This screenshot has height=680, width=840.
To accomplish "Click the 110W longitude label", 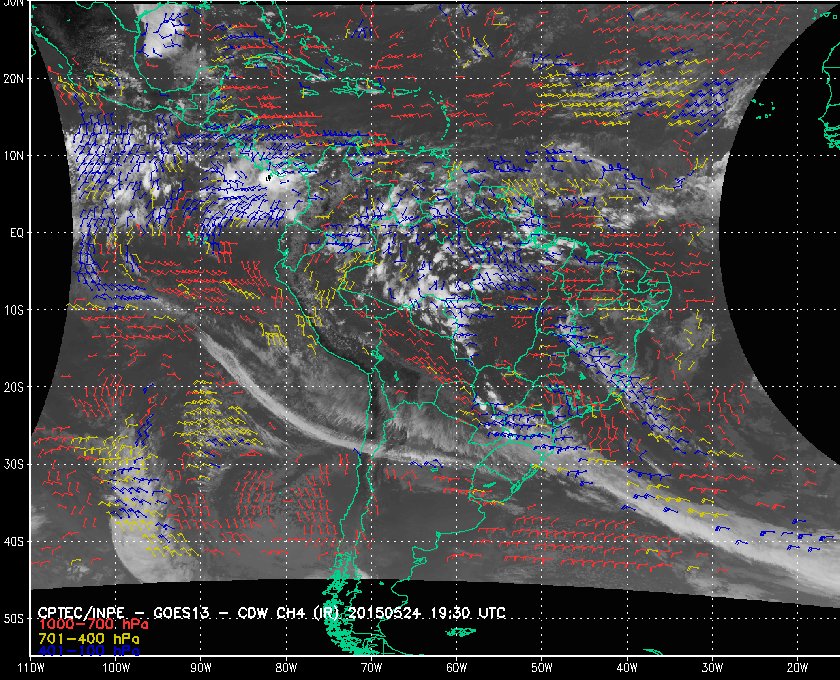I will click(30, 668).
